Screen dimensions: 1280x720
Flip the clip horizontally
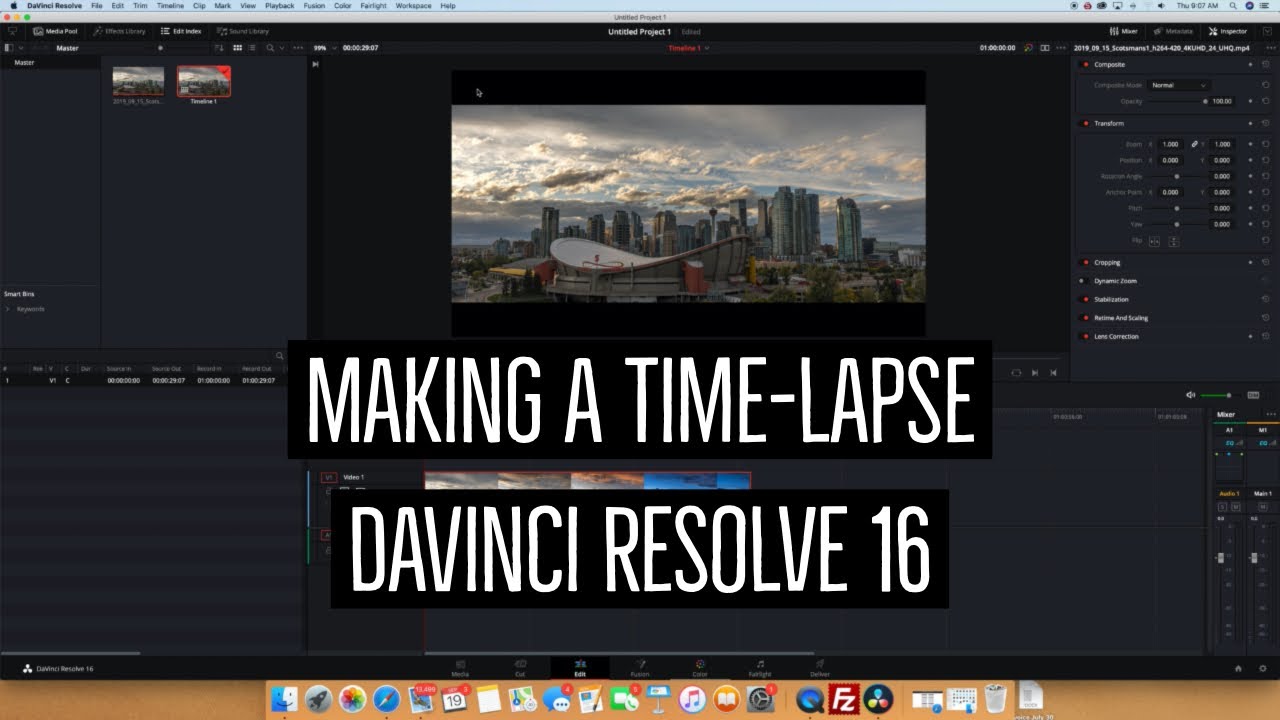[1154, 241]
